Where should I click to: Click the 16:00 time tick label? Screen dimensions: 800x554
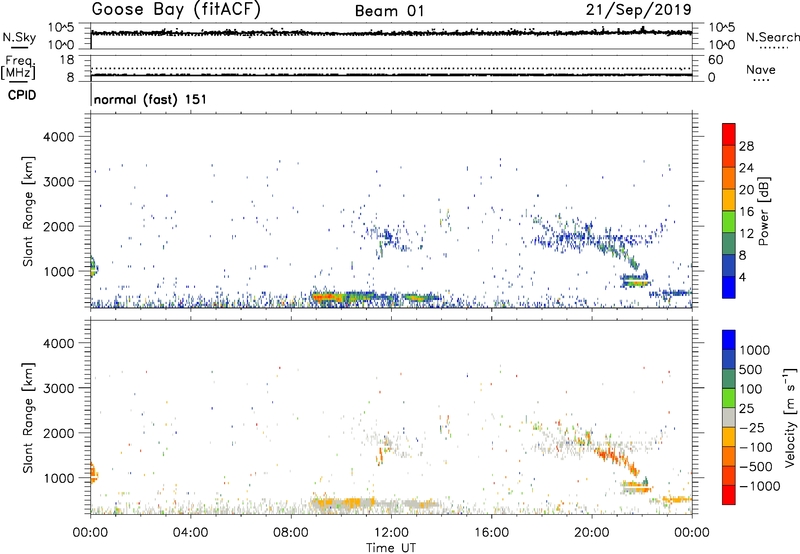tap(491, 533)
